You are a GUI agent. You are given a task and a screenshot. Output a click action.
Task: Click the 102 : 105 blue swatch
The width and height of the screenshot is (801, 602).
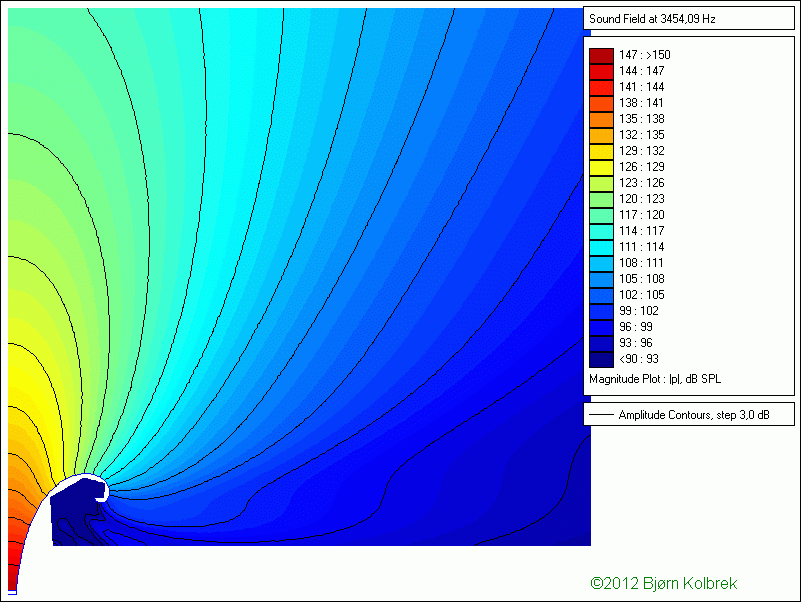click(x=601, y=295)
